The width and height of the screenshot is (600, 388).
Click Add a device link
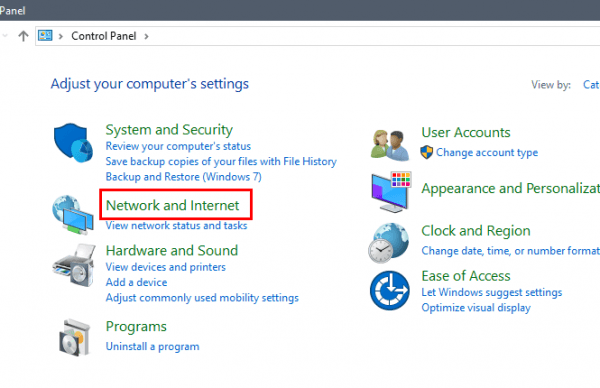tap(137, 282)
